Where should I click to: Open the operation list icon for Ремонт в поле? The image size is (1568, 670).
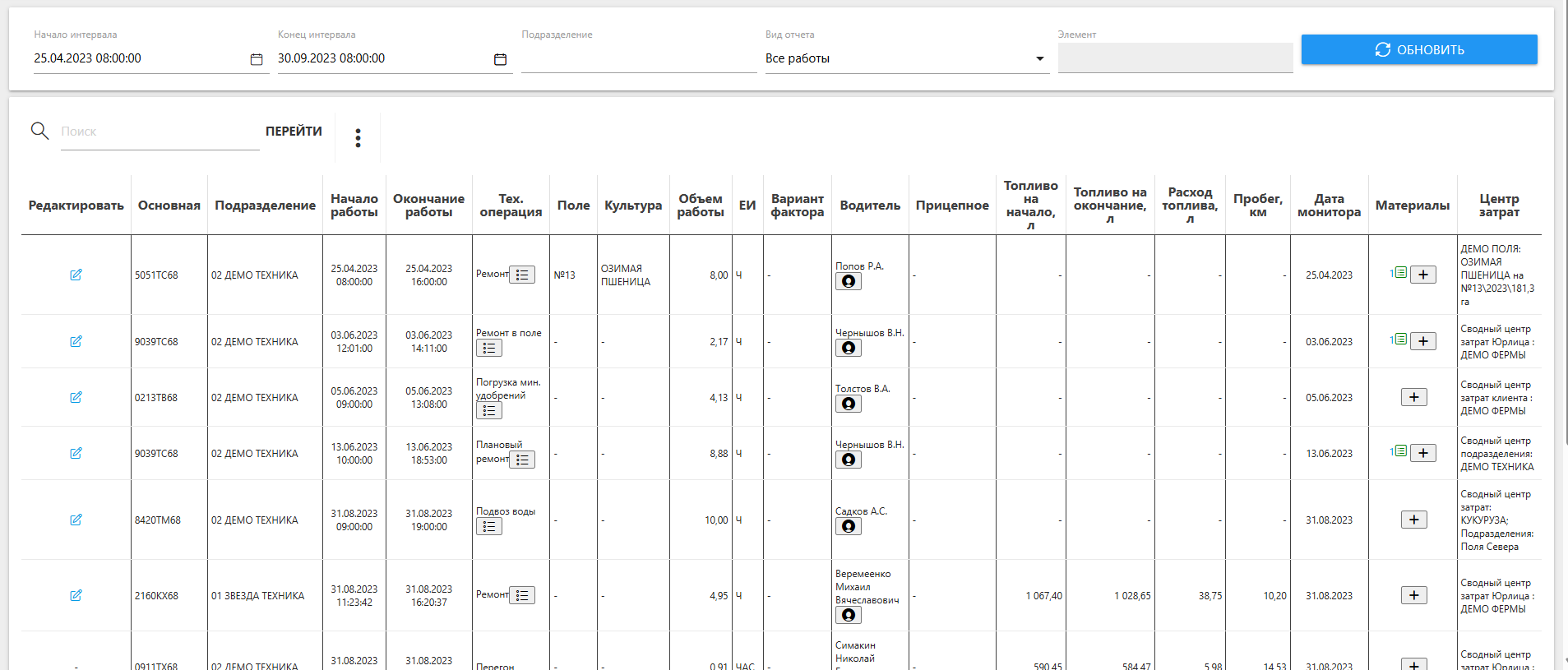[x=489, y=349]
